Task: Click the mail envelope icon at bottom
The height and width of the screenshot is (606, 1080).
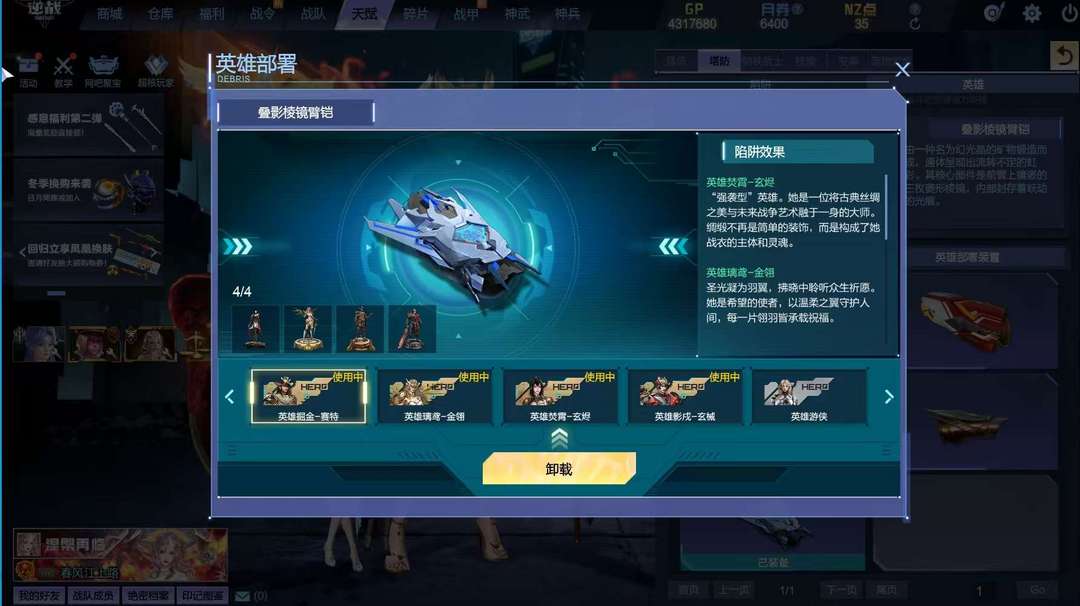Action: (242, 596)
